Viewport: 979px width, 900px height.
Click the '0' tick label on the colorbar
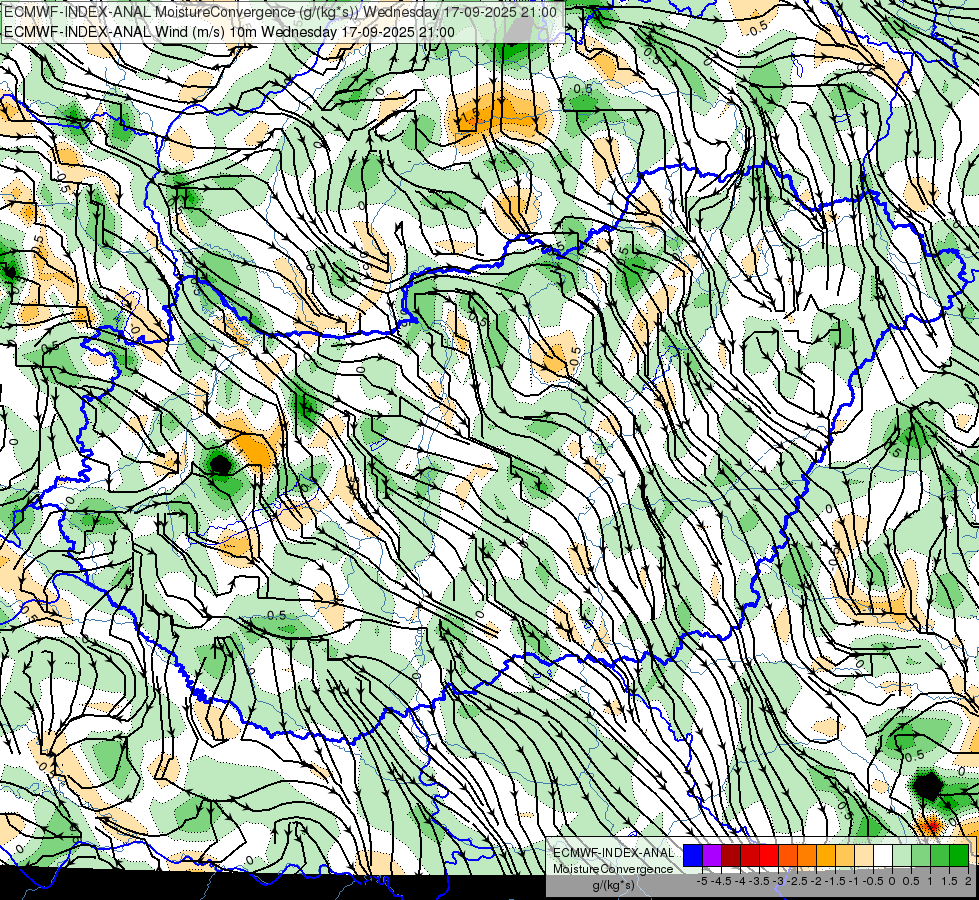tap(892, 881)
